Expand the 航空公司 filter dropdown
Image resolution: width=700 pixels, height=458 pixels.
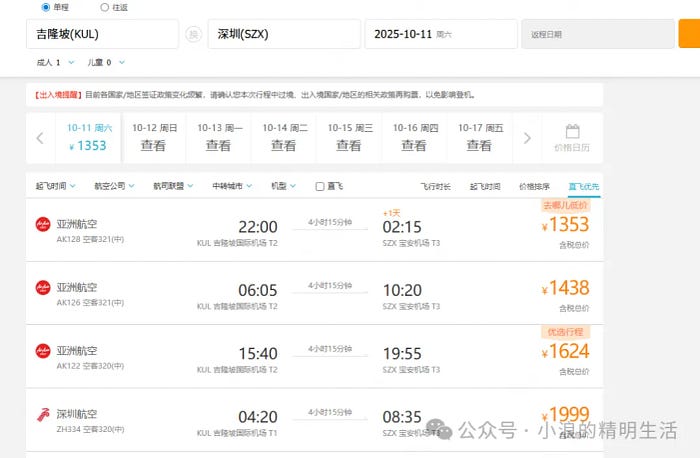(x=114, y=186)
